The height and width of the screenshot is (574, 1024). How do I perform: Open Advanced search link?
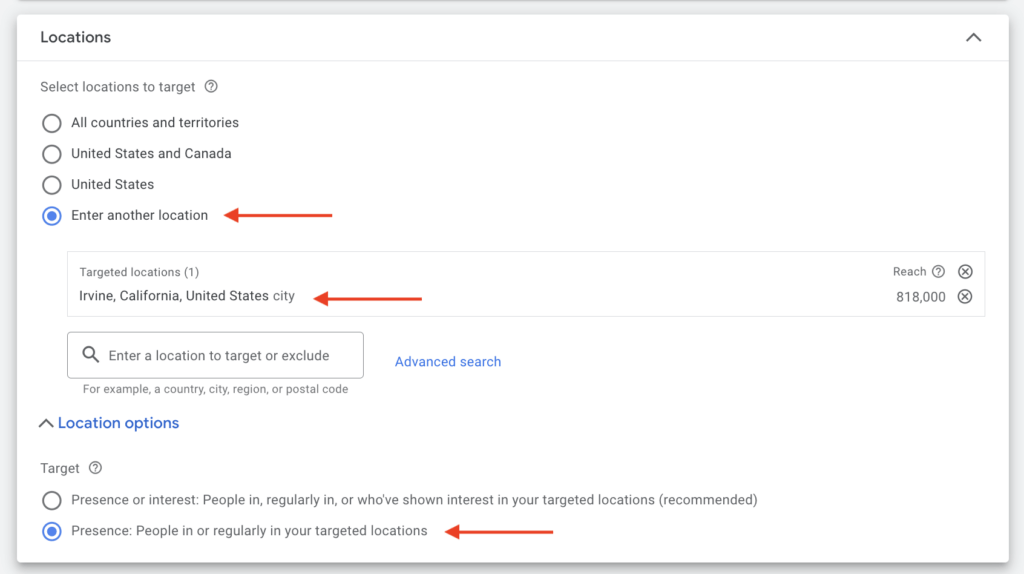448,362
